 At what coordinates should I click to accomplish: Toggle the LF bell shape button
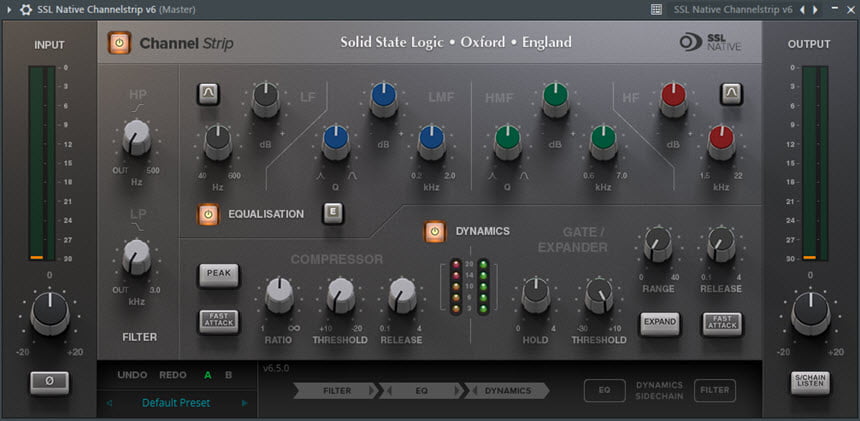pyautogui.click(x=208, y=94)
